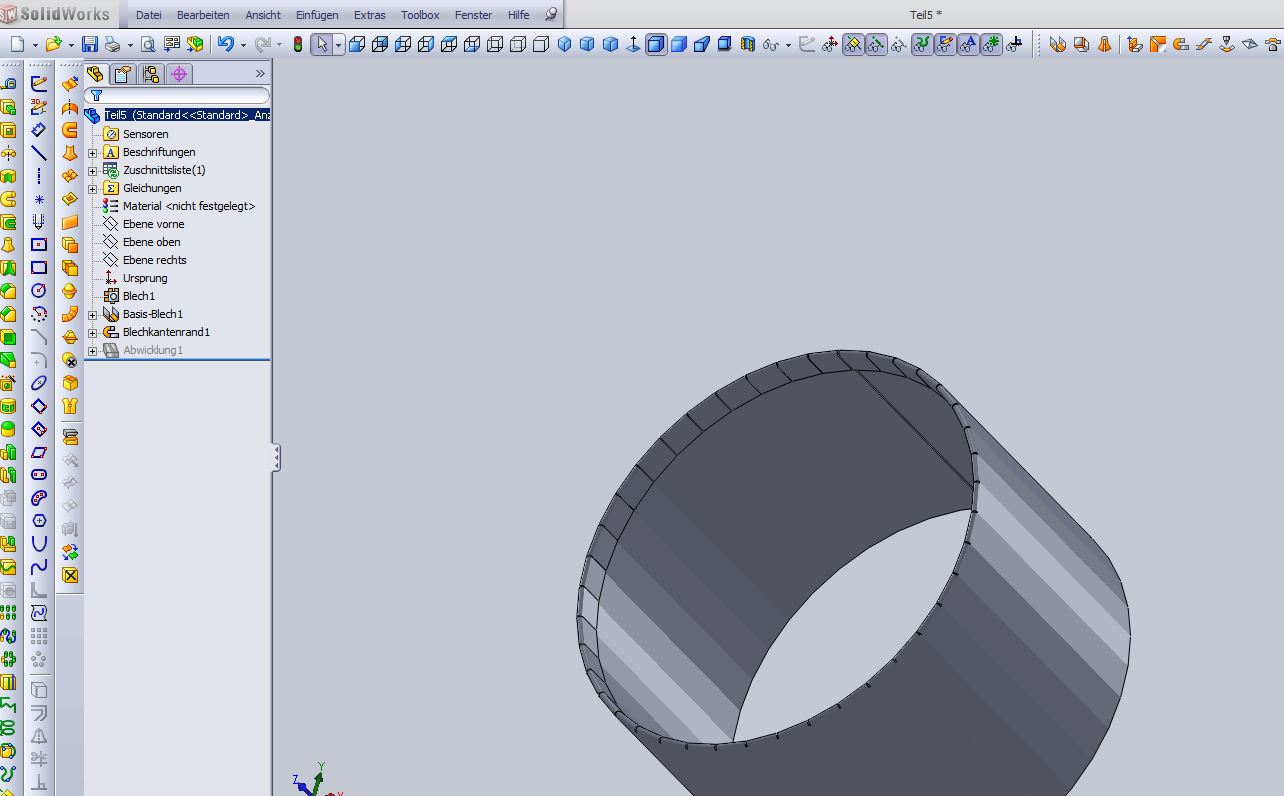This screenshot has width=1284, height=796.
Task: Open the Undo history dropdown arrow
Action: coord(243,45)
